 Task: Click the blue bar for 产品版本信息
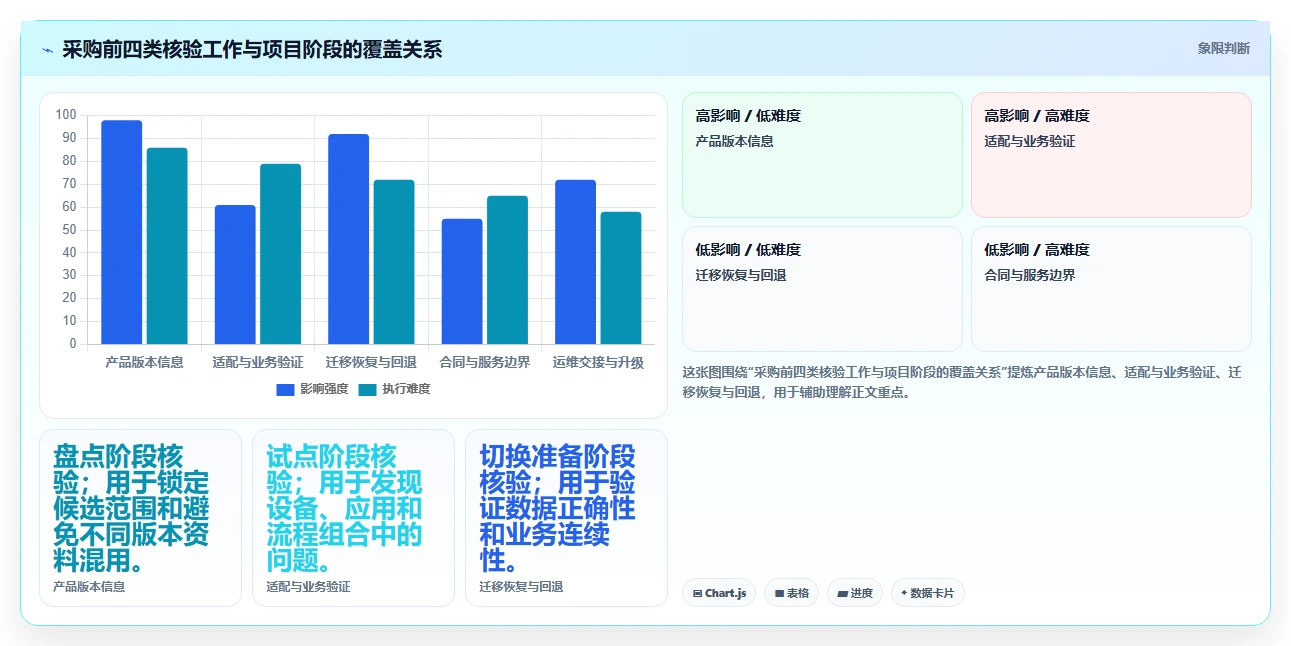tap(122, 232)
